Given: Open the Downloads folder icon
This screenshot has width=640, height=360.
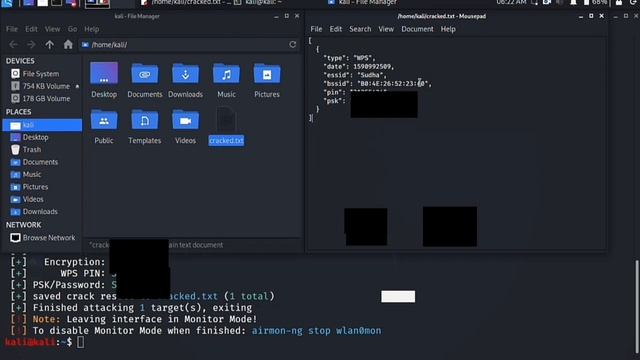Looking at the screenshot, I should (x=185, y=73).
